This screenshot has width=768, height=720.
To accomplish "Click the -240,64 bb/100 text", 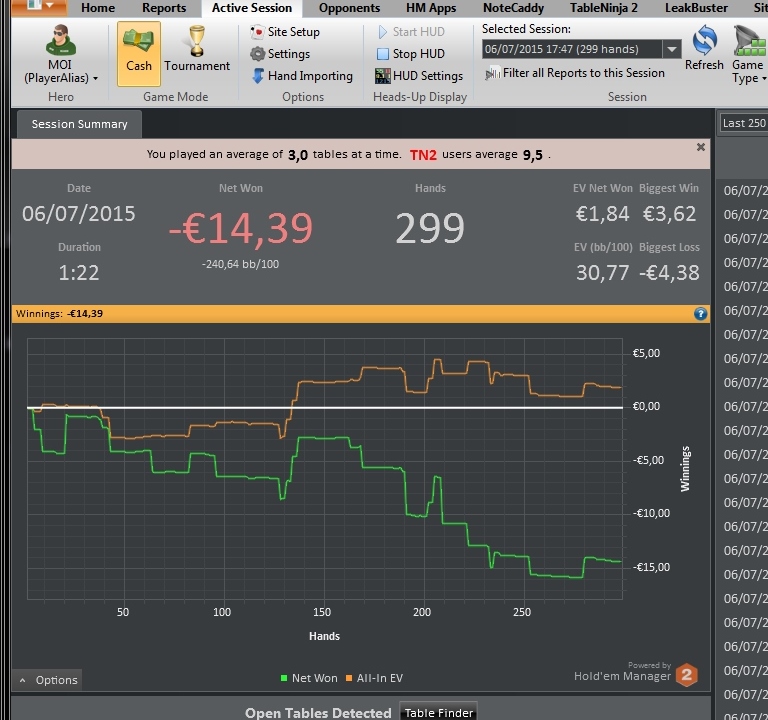I will [x=240, y=264].
